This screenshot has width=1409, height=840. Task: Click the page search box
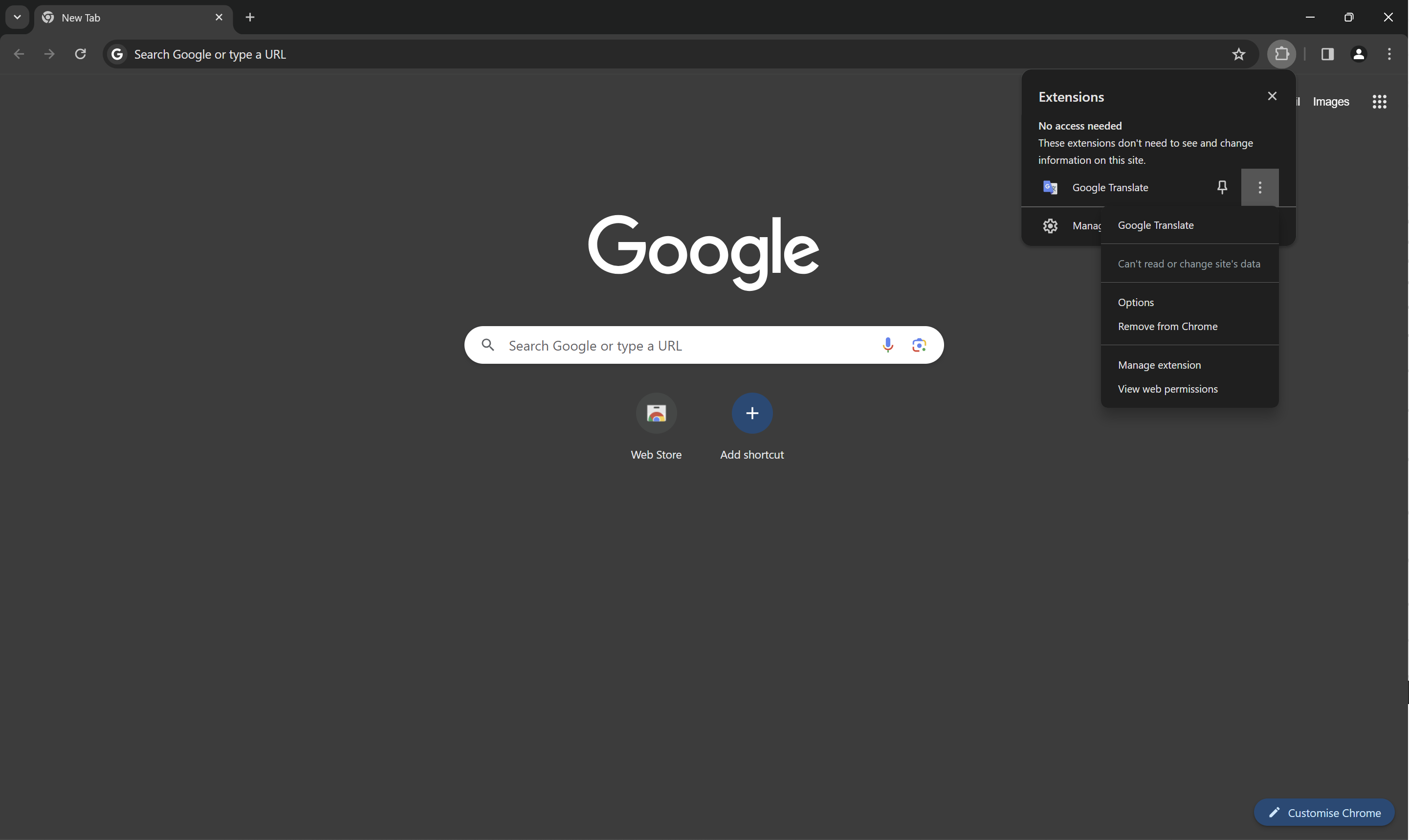point(704,345)
